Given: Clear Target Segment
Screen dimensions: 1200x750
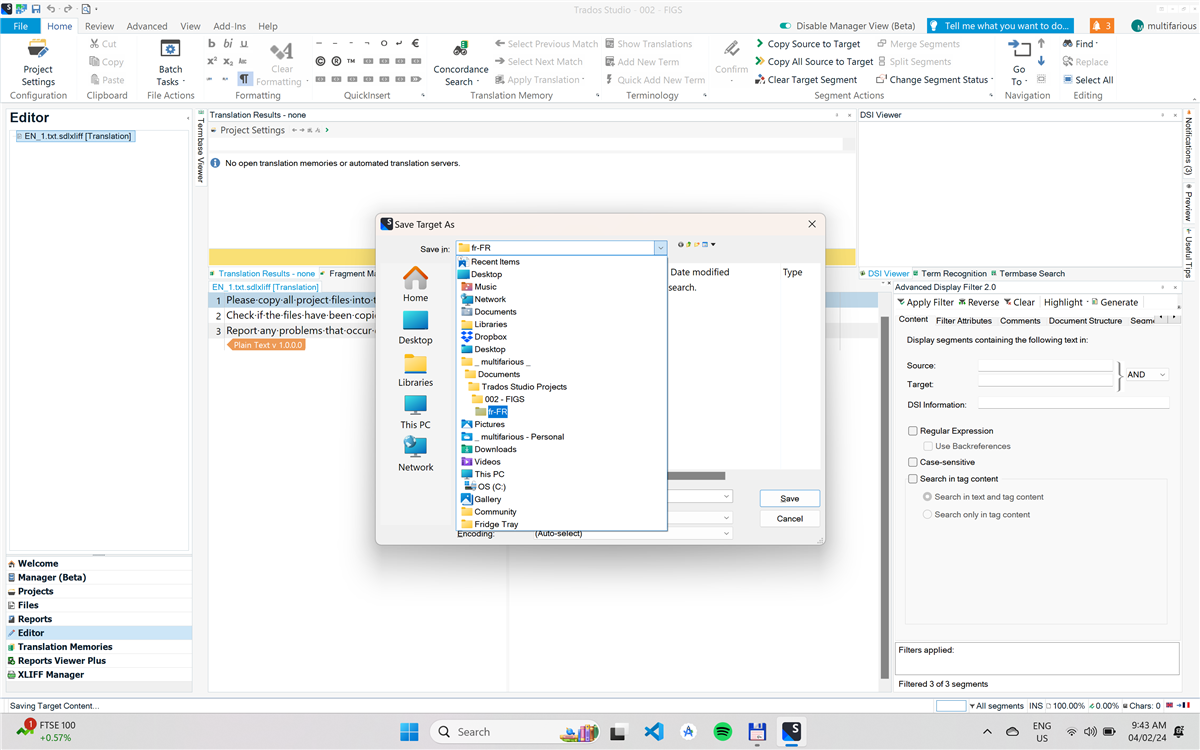Looking at the screenshot, I should [x=805, y=80].
